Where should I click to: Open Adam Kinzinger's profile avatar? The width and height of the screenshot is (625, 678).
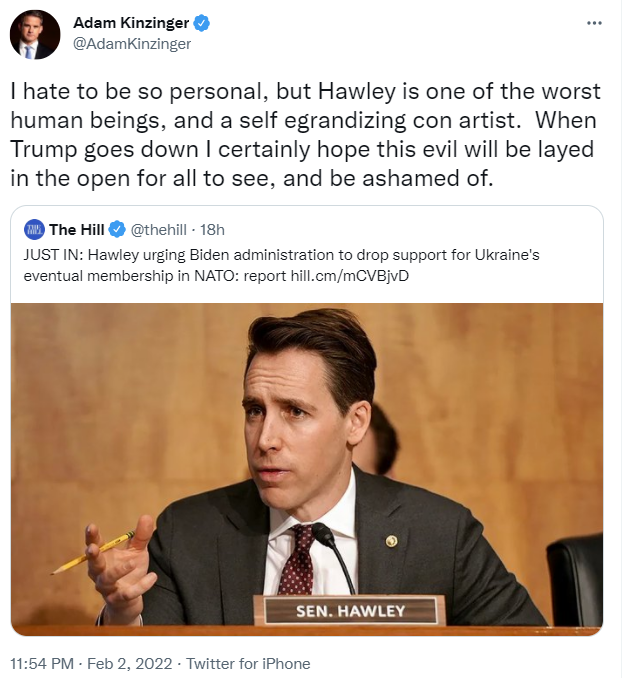point(35,35)
